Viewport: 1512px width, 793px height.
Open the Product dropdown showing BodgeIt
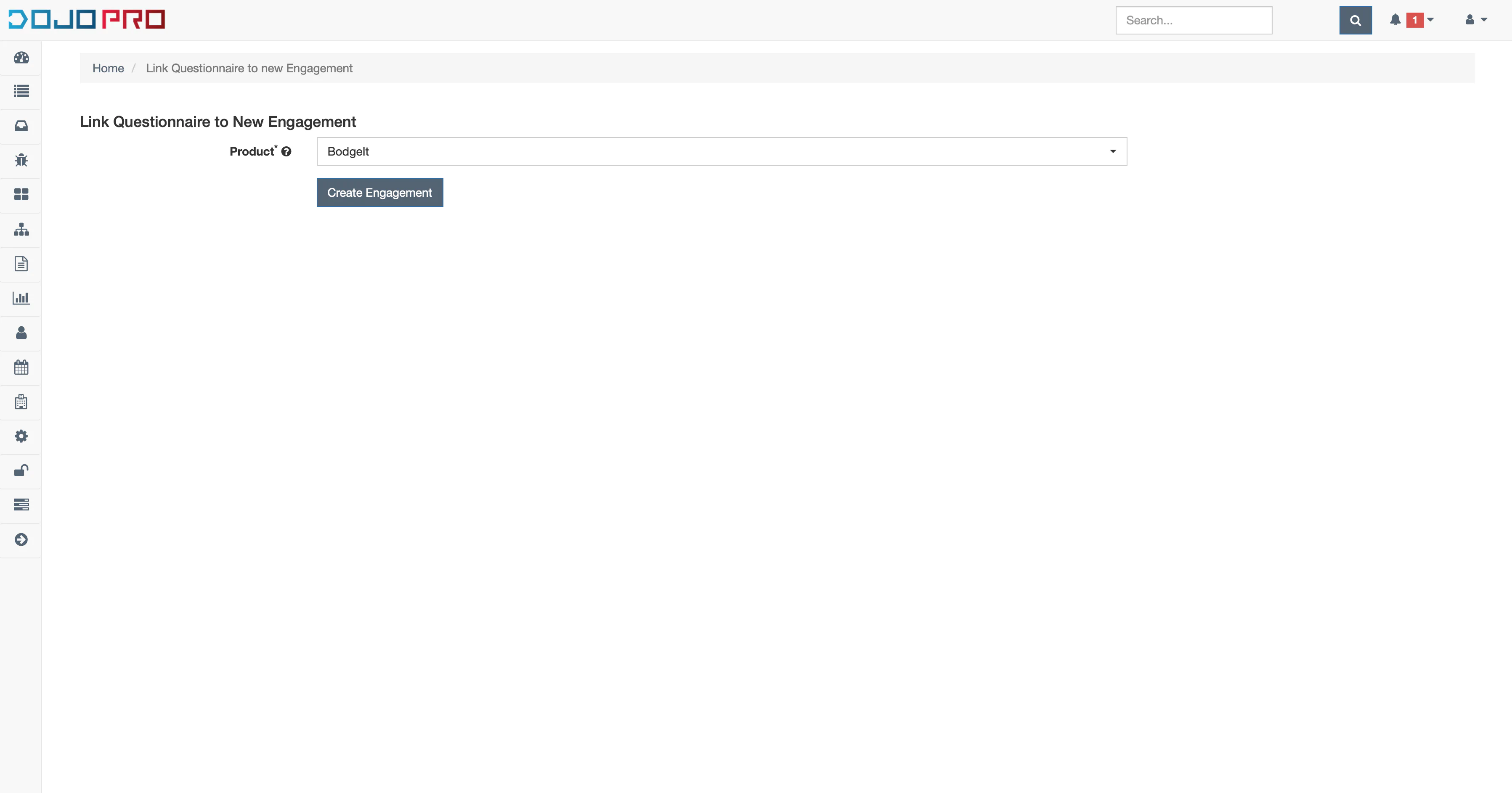pyautogui.click(x=722, y=151)
